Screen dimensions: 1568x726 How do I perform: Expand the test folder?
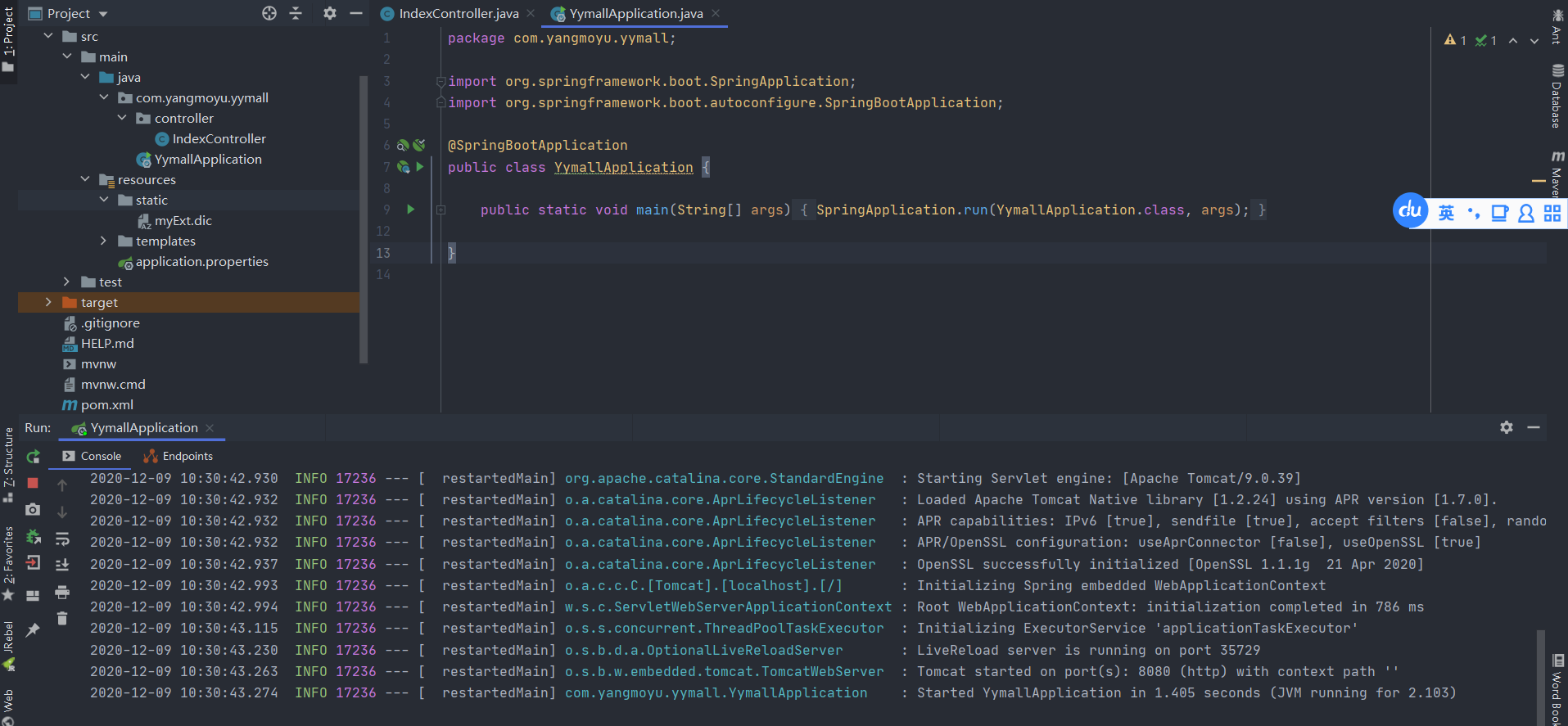(x=67, y=282)
